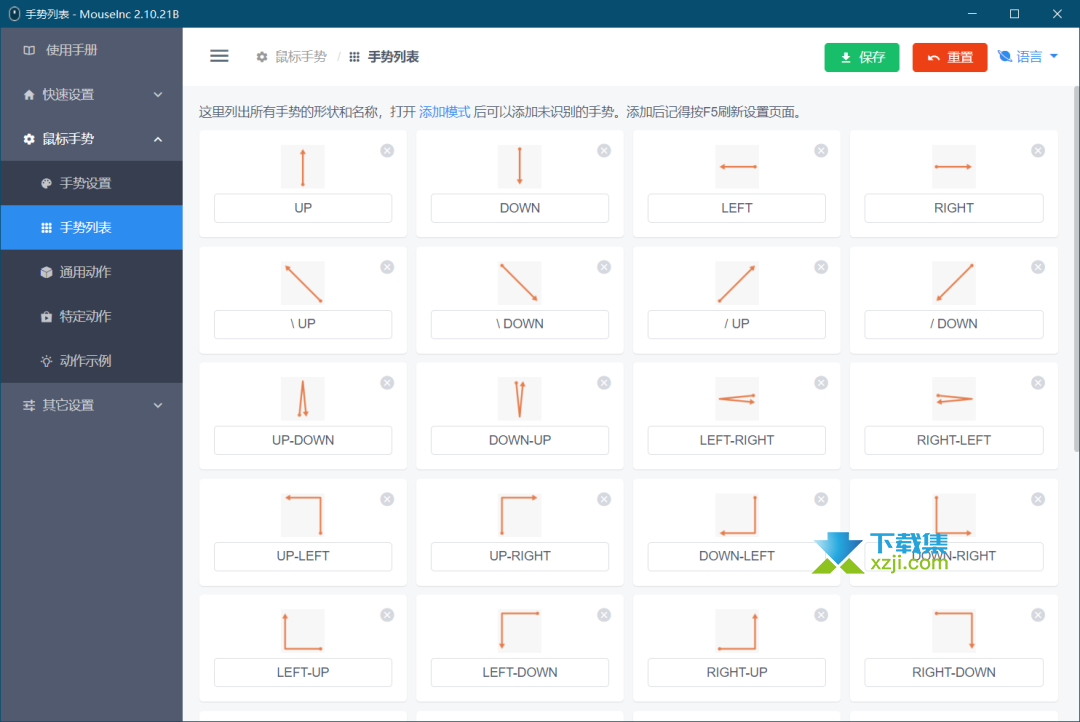Expand 其它设置 sidebar section

pos(92,405)
